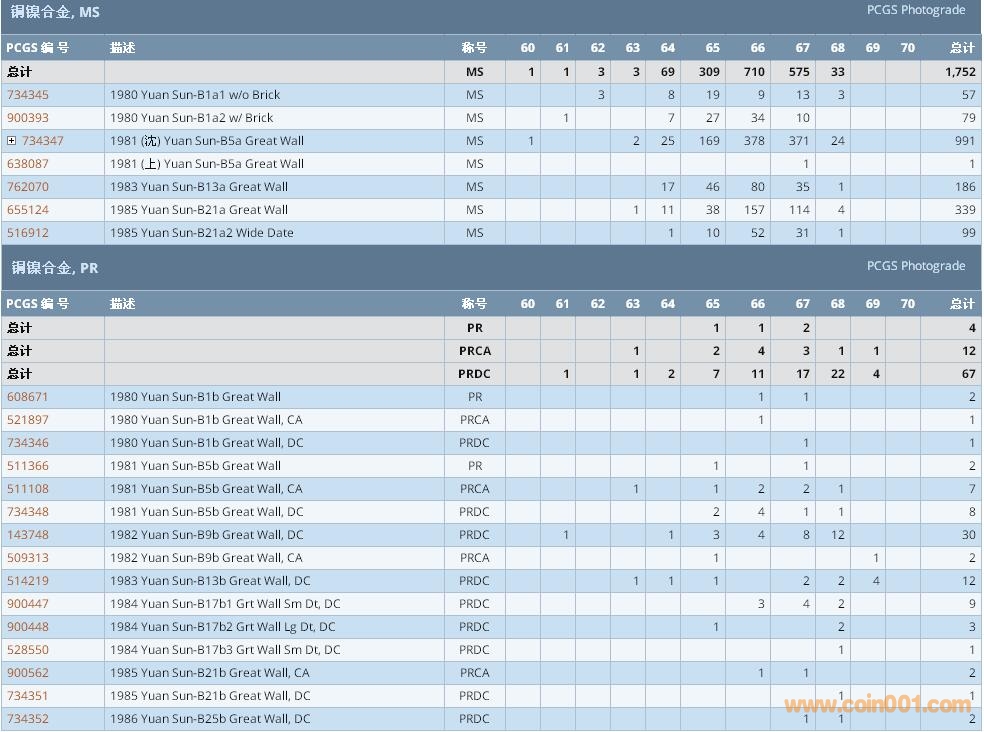Select PCGS number 900393 link
Screen dimensions: 984x732
click(28, 118)
